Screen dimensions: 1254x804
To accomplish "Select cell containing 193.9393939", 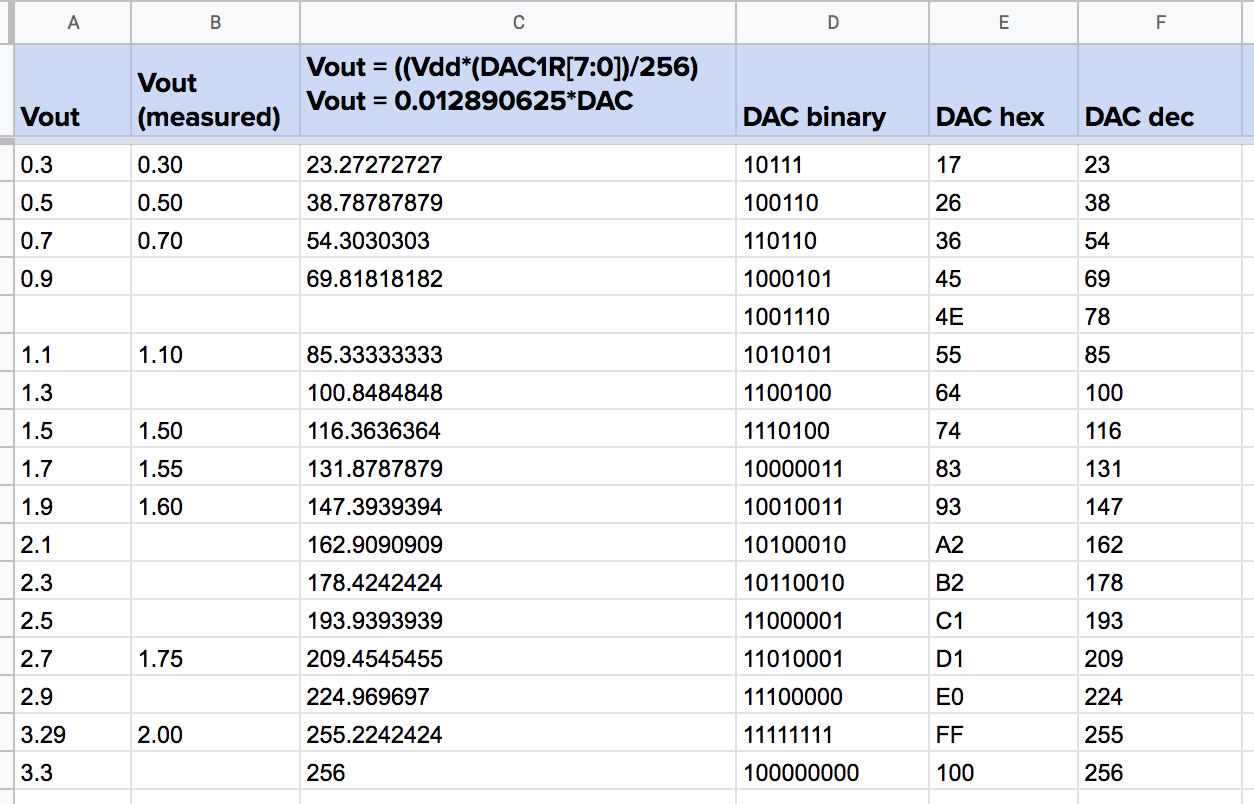I will click(518, 621).
